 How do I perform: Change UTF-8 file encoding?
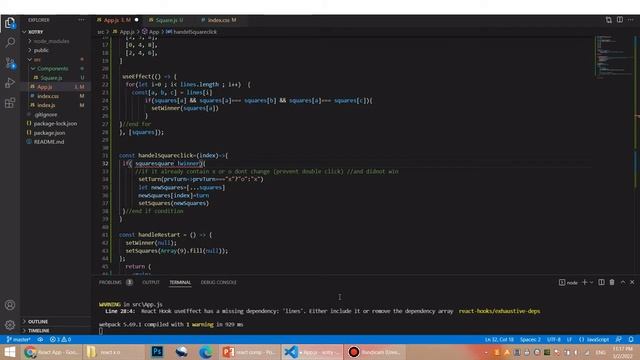point(554,339)
